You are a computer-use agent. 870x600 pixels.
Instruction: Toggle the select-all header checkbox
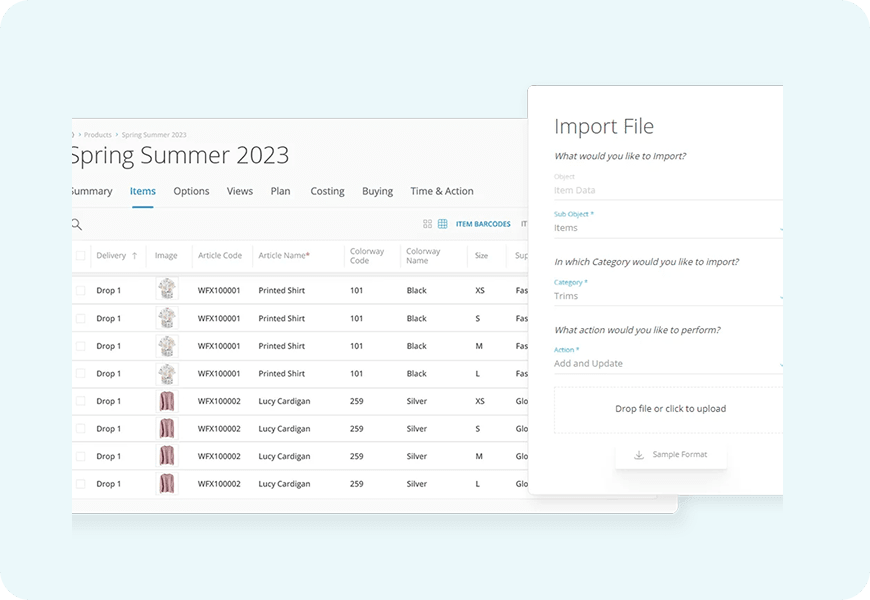click(81, 256)
